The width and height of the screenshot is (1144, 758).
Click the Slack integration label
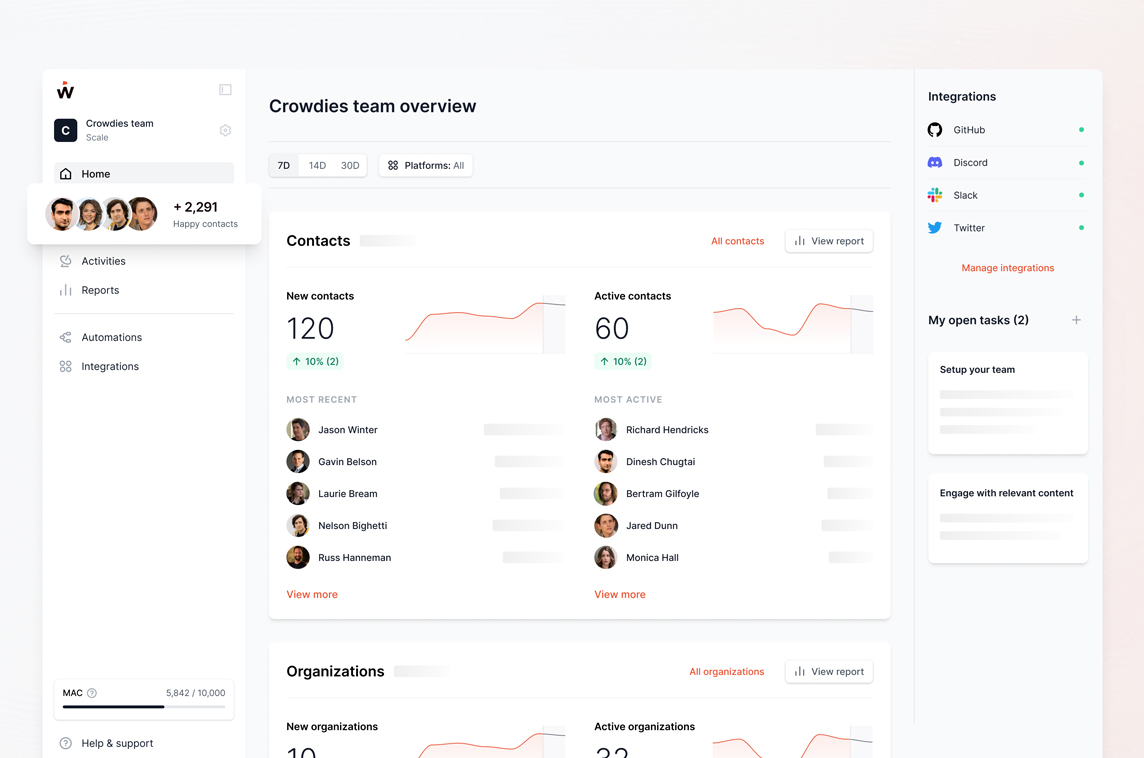click(965, 196)
